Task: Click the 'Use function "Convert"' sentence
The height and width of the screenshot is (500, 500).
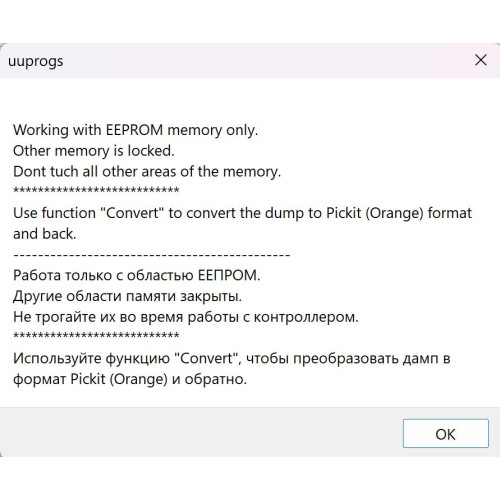Action: point(242,213)
